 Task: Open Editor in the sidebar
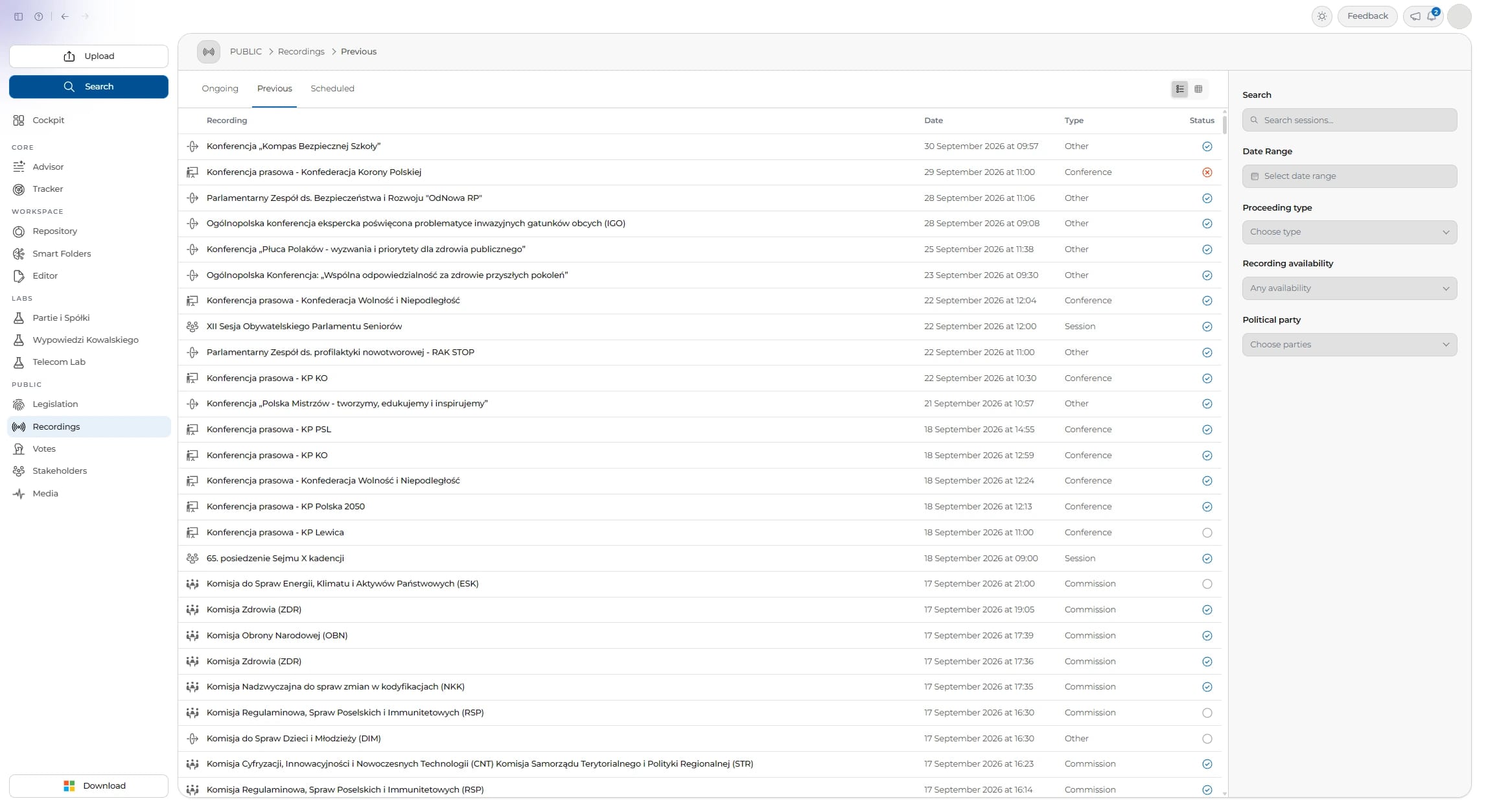(89, 276)
